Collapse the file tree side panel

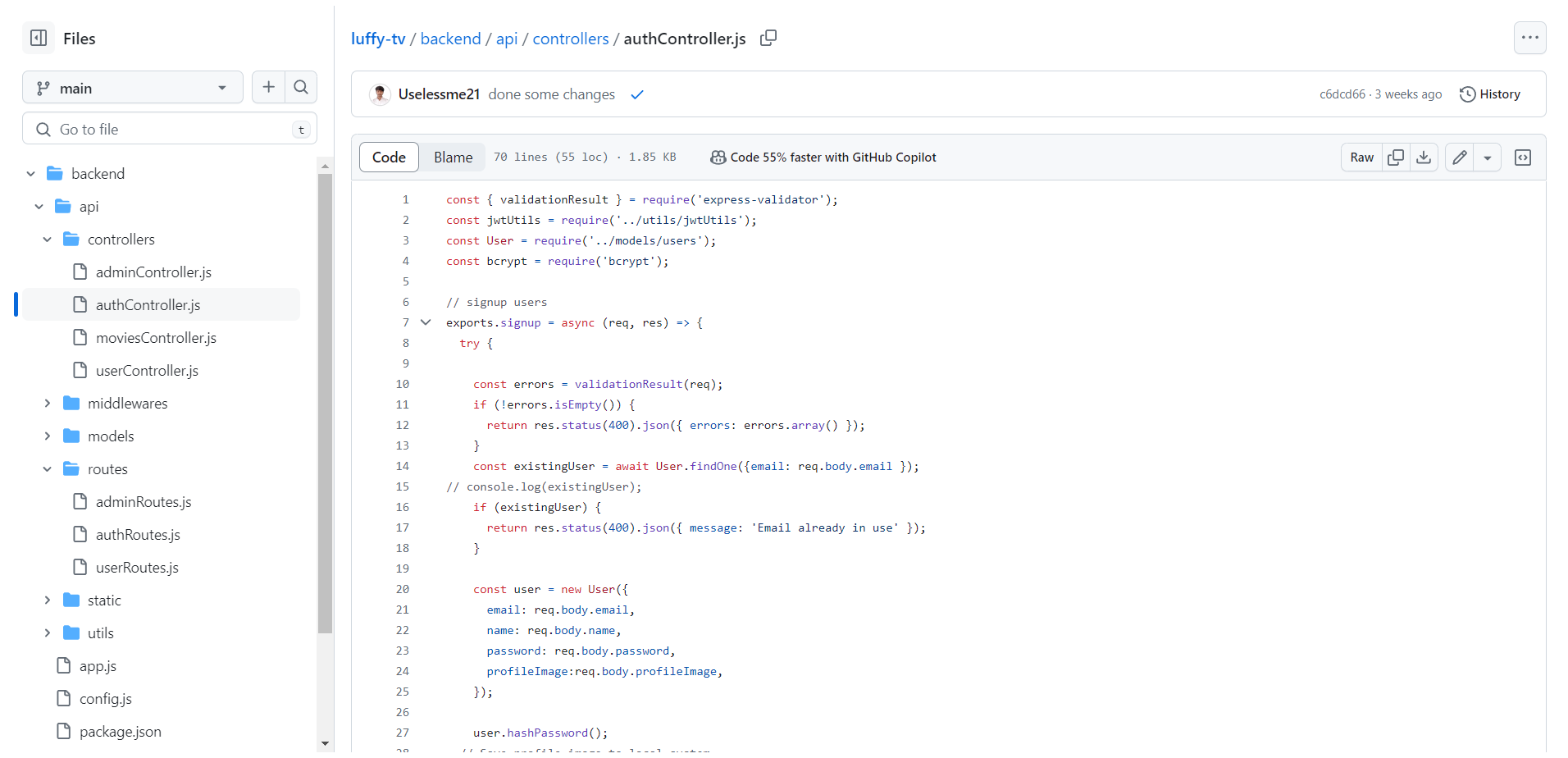pyautogui.click(x=39, y=38)
